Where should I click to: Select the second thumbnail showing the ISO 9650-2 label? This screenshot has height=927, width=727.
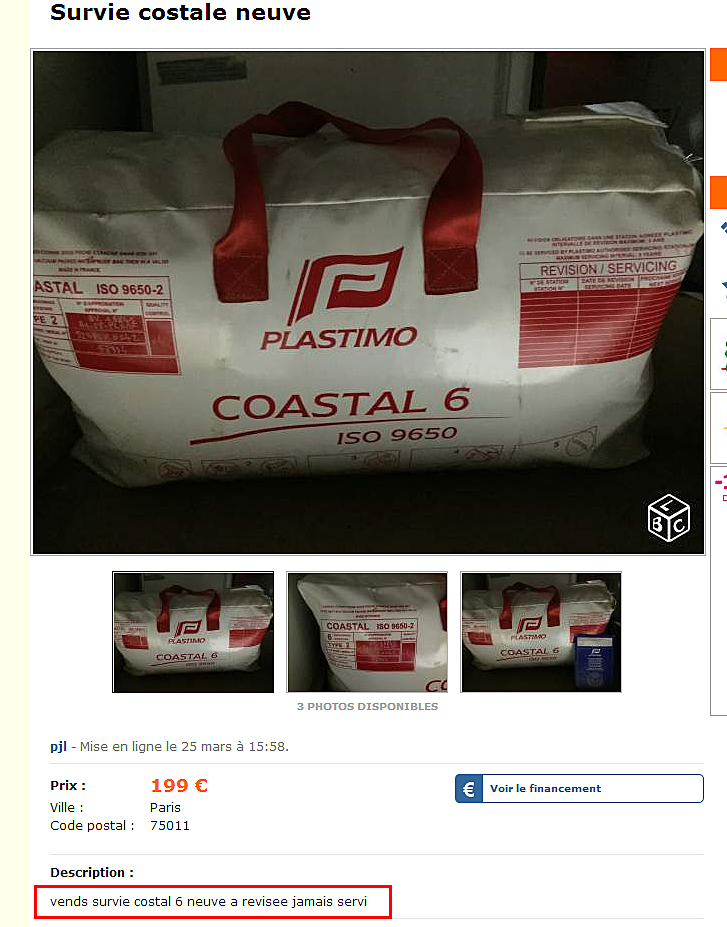click(x=367, y=632)
